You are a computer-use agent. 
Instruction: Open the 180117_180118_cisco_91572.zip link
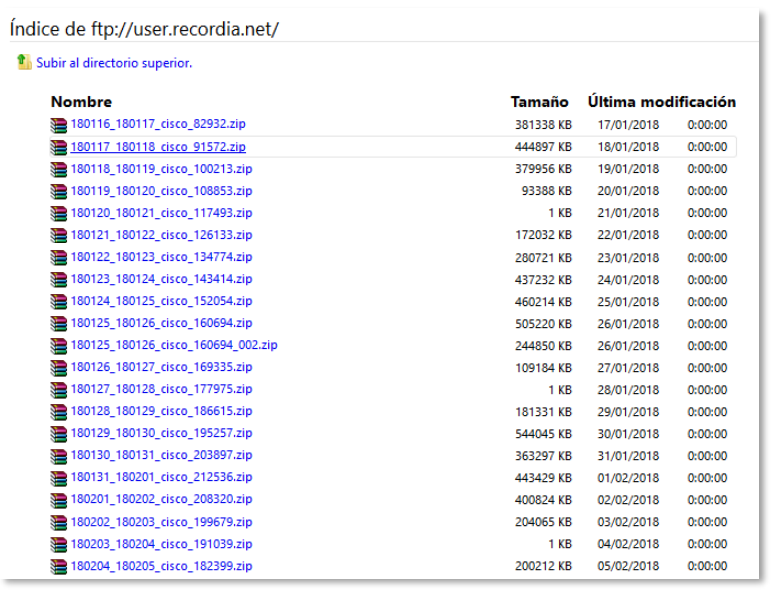click(158, 147)
